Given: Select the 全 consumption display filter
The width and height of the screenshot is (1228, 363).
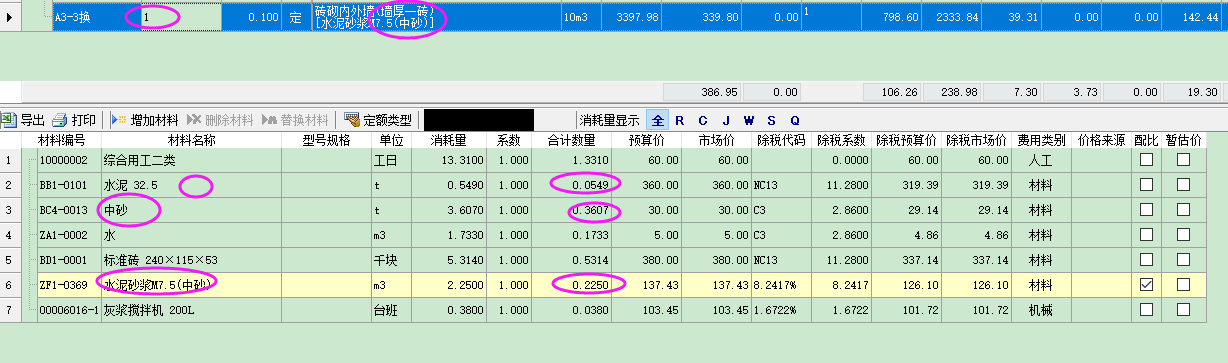Looking at the screenshot, I should [658, 120].
